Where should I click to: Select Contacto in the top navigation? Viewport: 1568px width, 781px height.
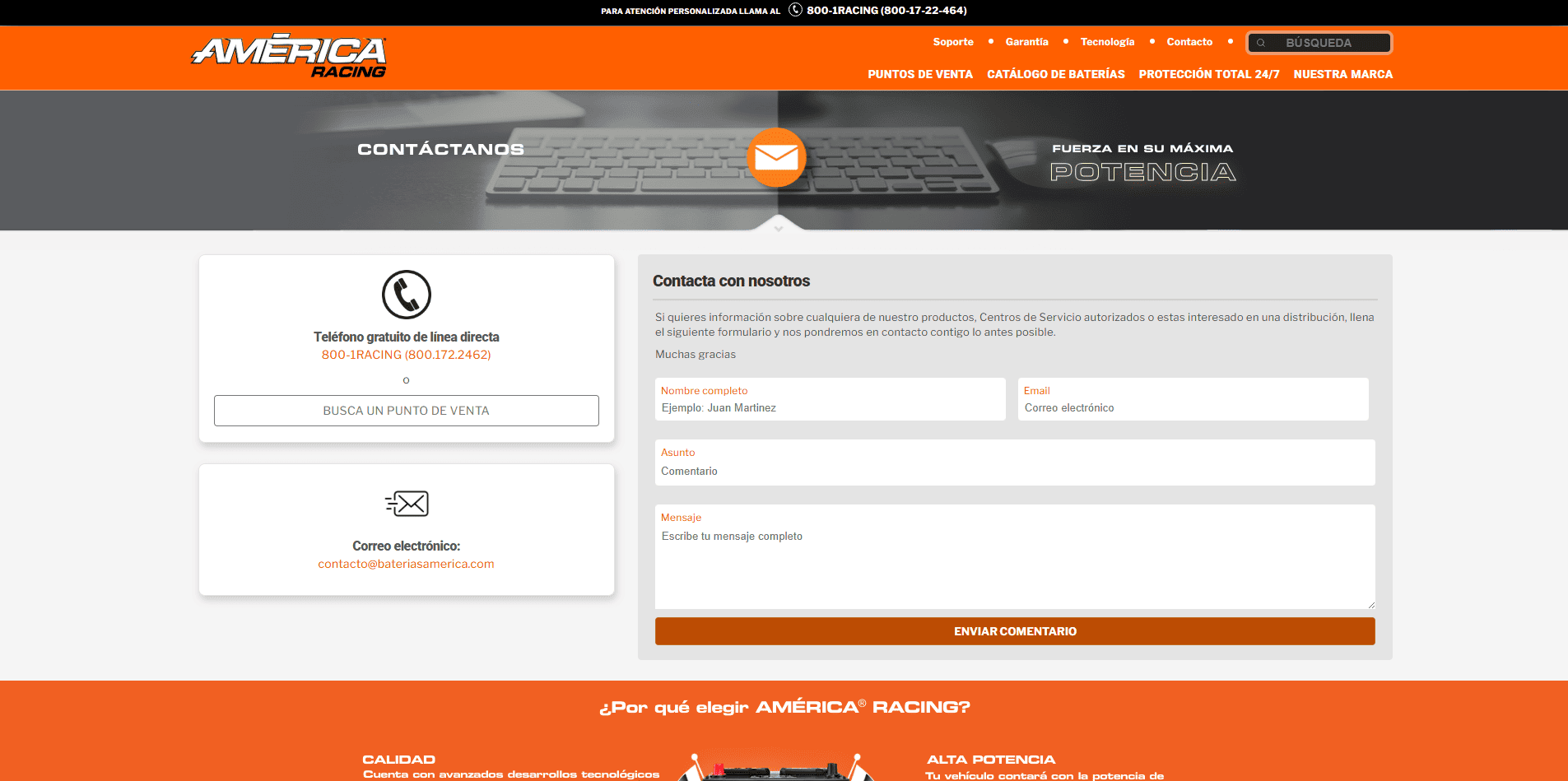[1189, 42]
